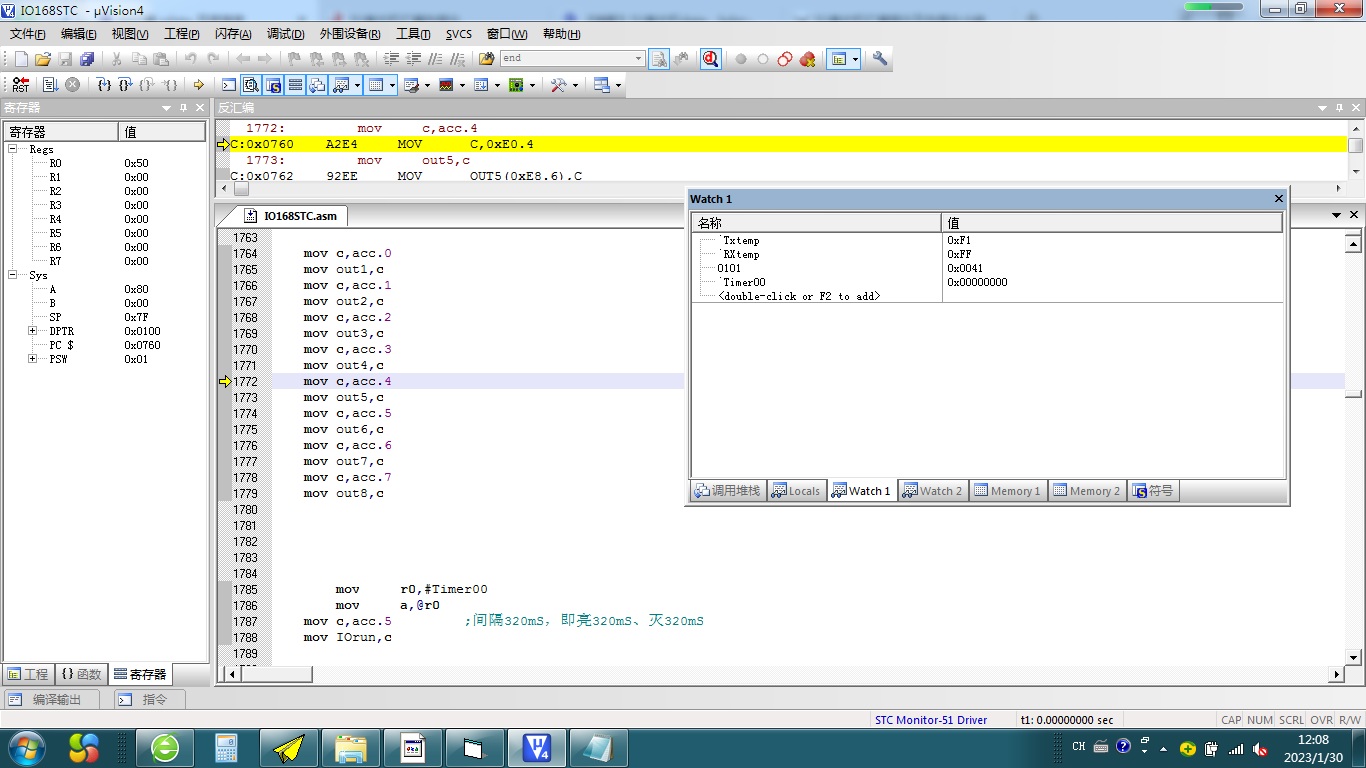This screenshot has width=1366, height=768.
Task: Collapse the Regs tree node
Action: [x=14, y=149]
